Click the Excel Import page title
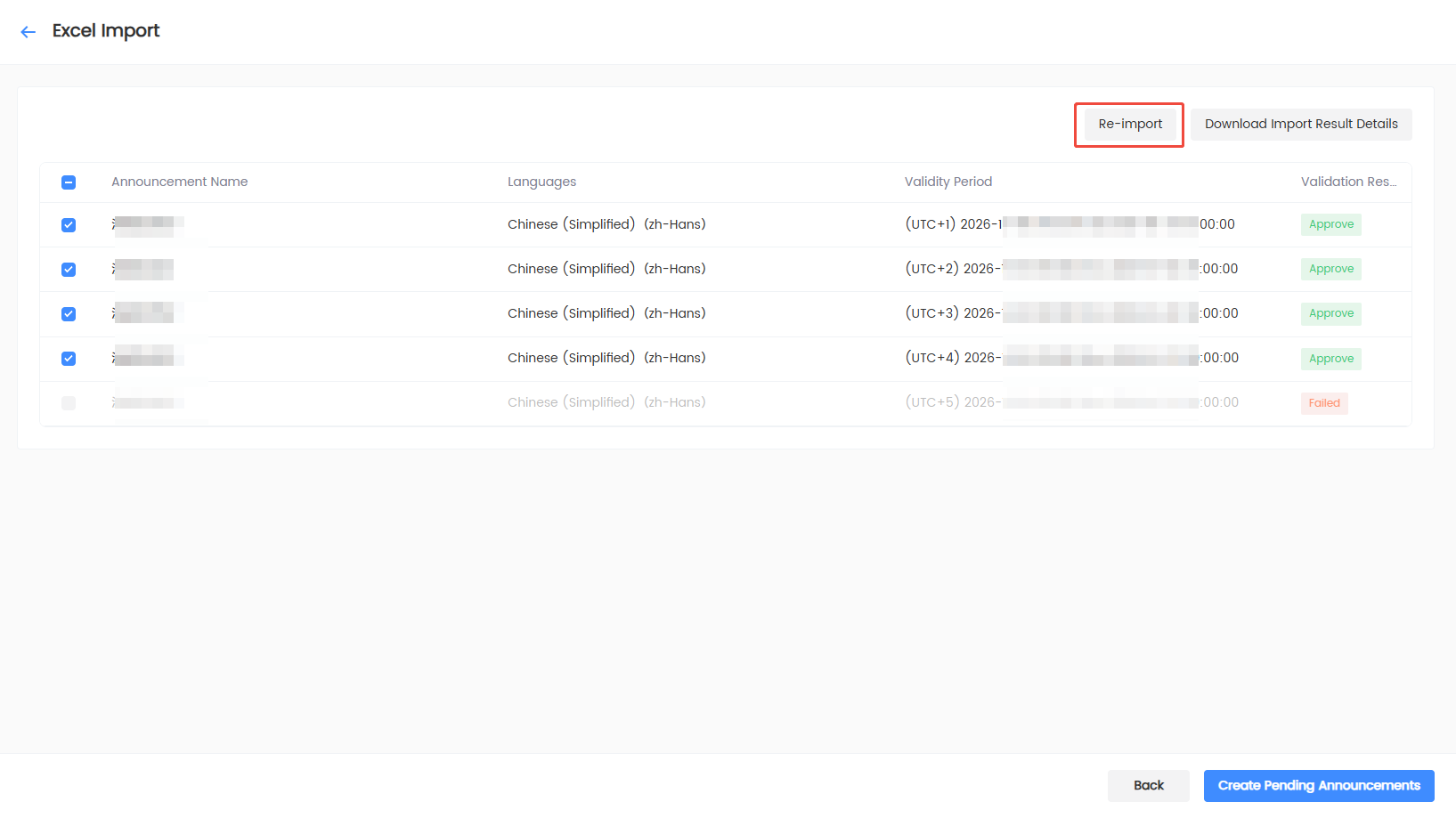Viewport: 1456px width, 818px height. (x=106, y=31)
